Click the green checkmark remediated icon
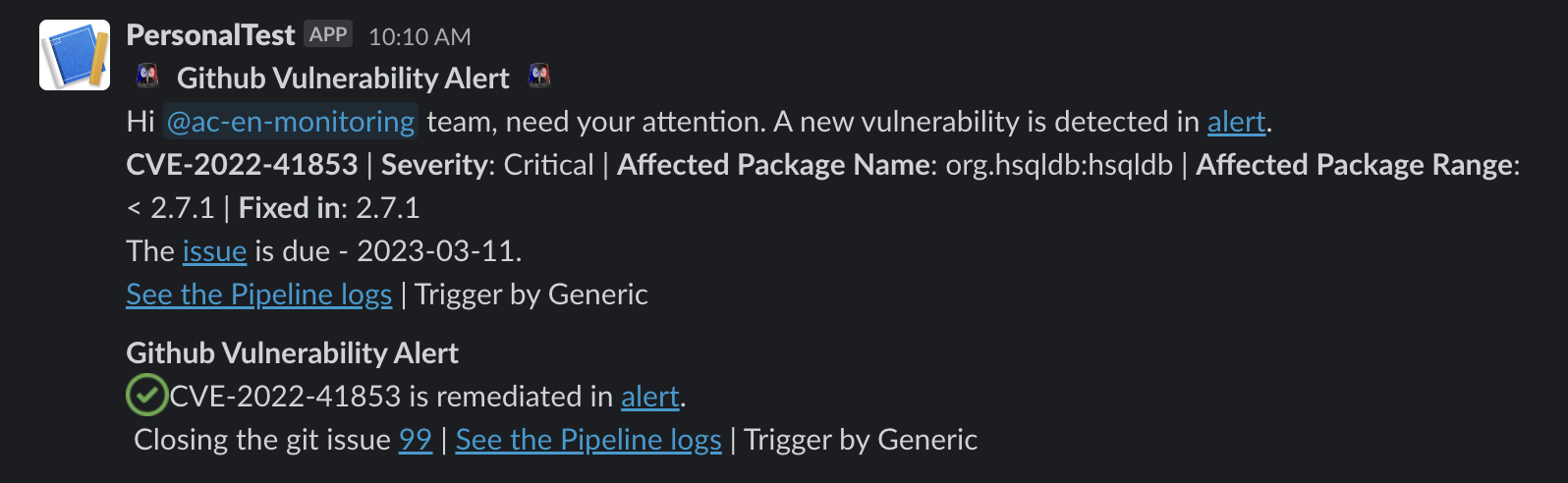The height and width of the screenshot is (483, 1568). pyautogui.click(x=146, y=396)
